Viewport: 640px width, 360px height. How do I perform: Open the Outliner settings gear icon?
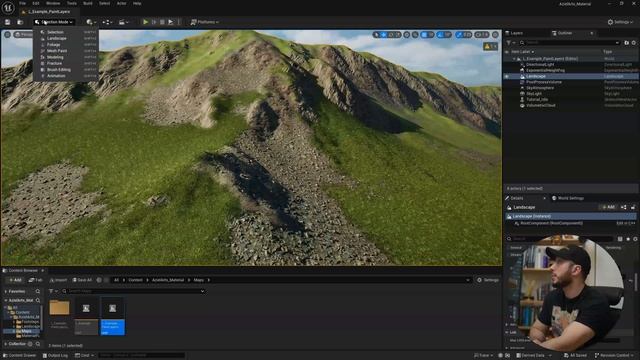(634, 42)
